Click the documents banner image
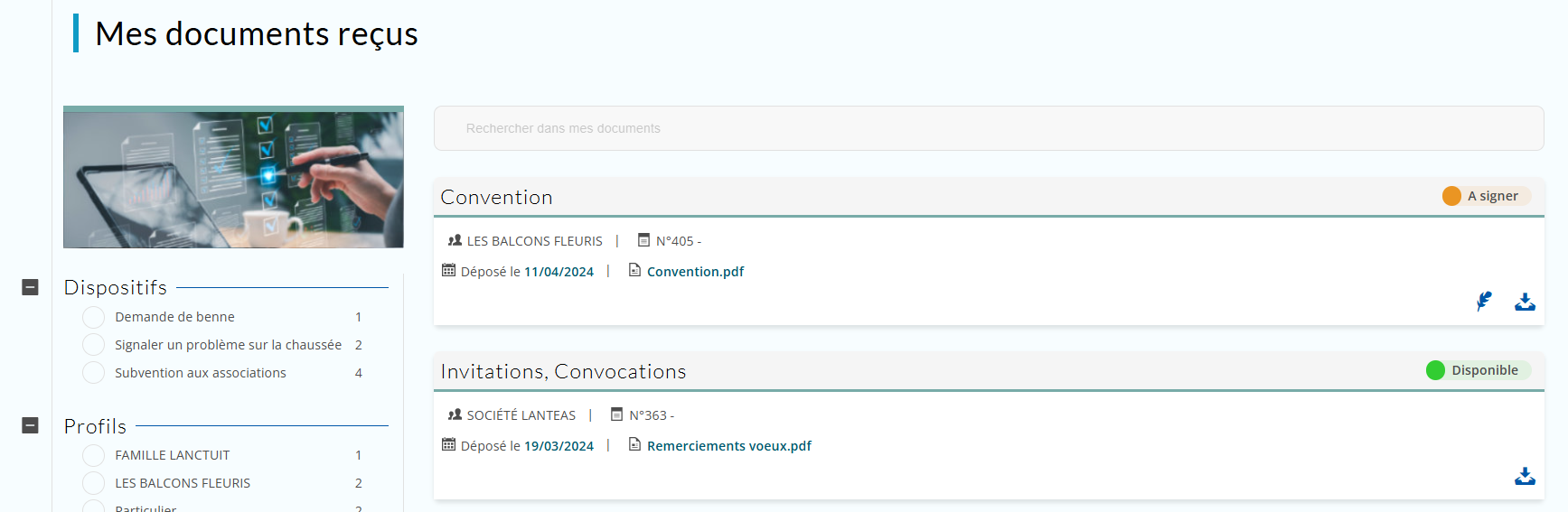Image resolution: width=1568 pixels, height=512 pixels. click(x=233, y=177)
